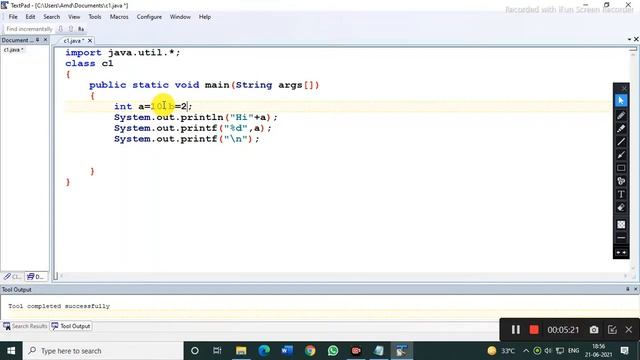Open the color palette tool in drawing bar
640x360 pixels.
click(x=621, y=181)
